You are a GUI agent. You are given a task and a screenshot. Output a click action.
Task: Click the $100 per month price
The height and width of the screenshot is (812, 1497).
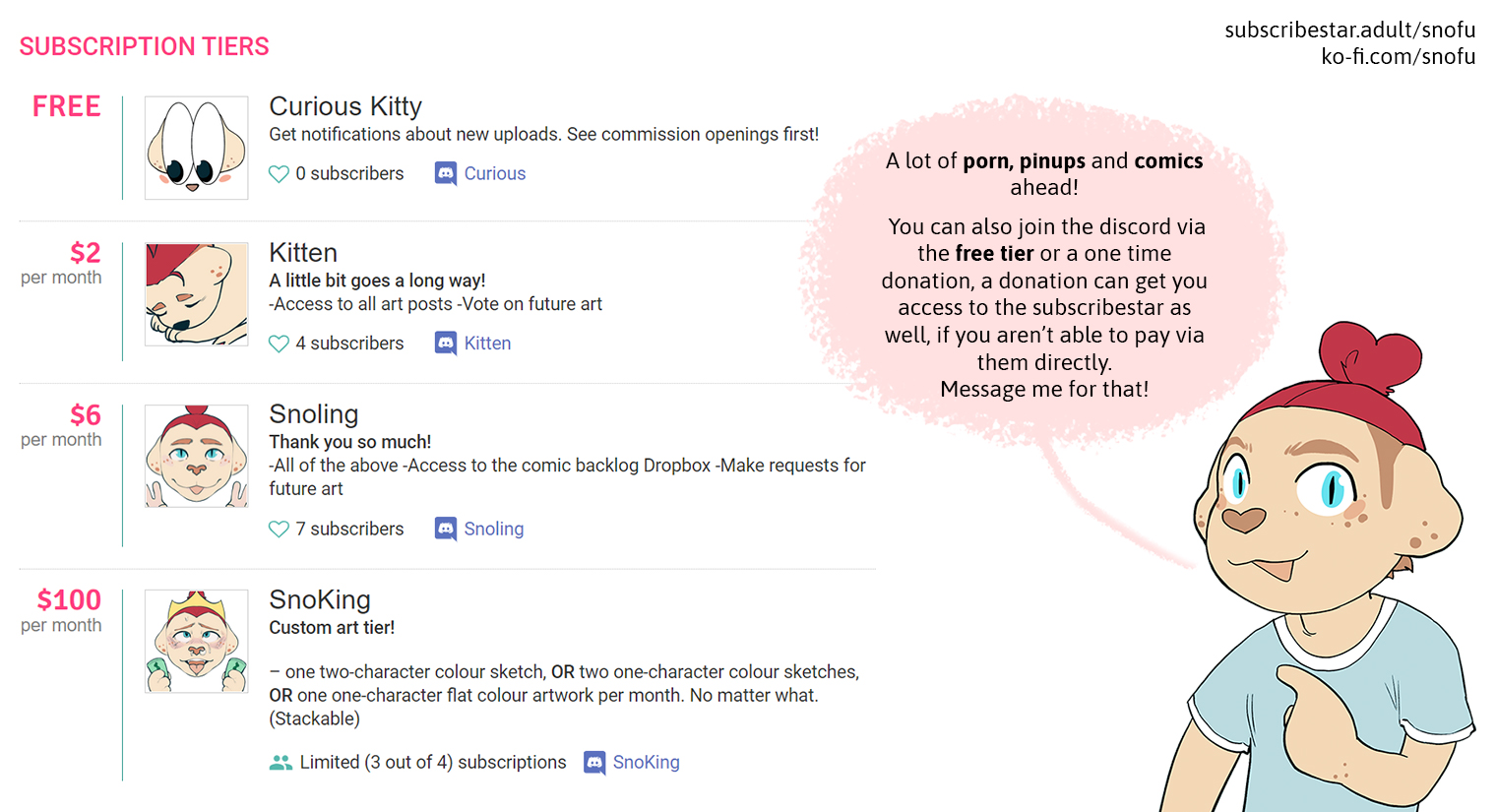[69, 600]
